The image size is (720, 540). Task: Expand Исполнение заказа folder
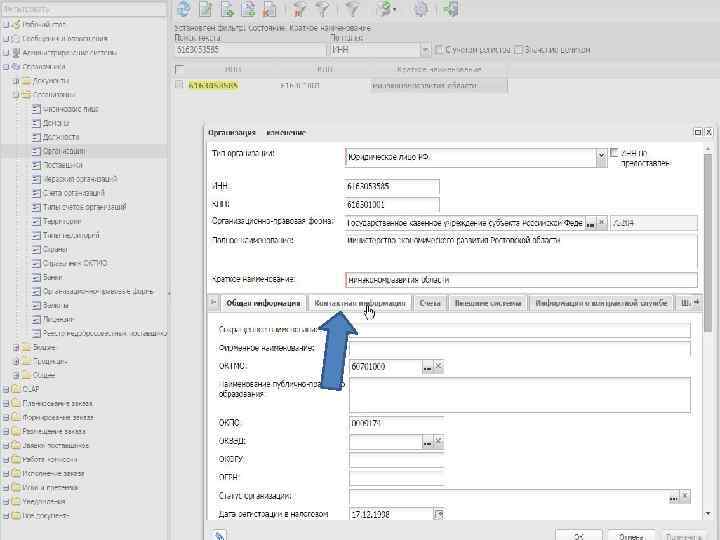(6, 473)
